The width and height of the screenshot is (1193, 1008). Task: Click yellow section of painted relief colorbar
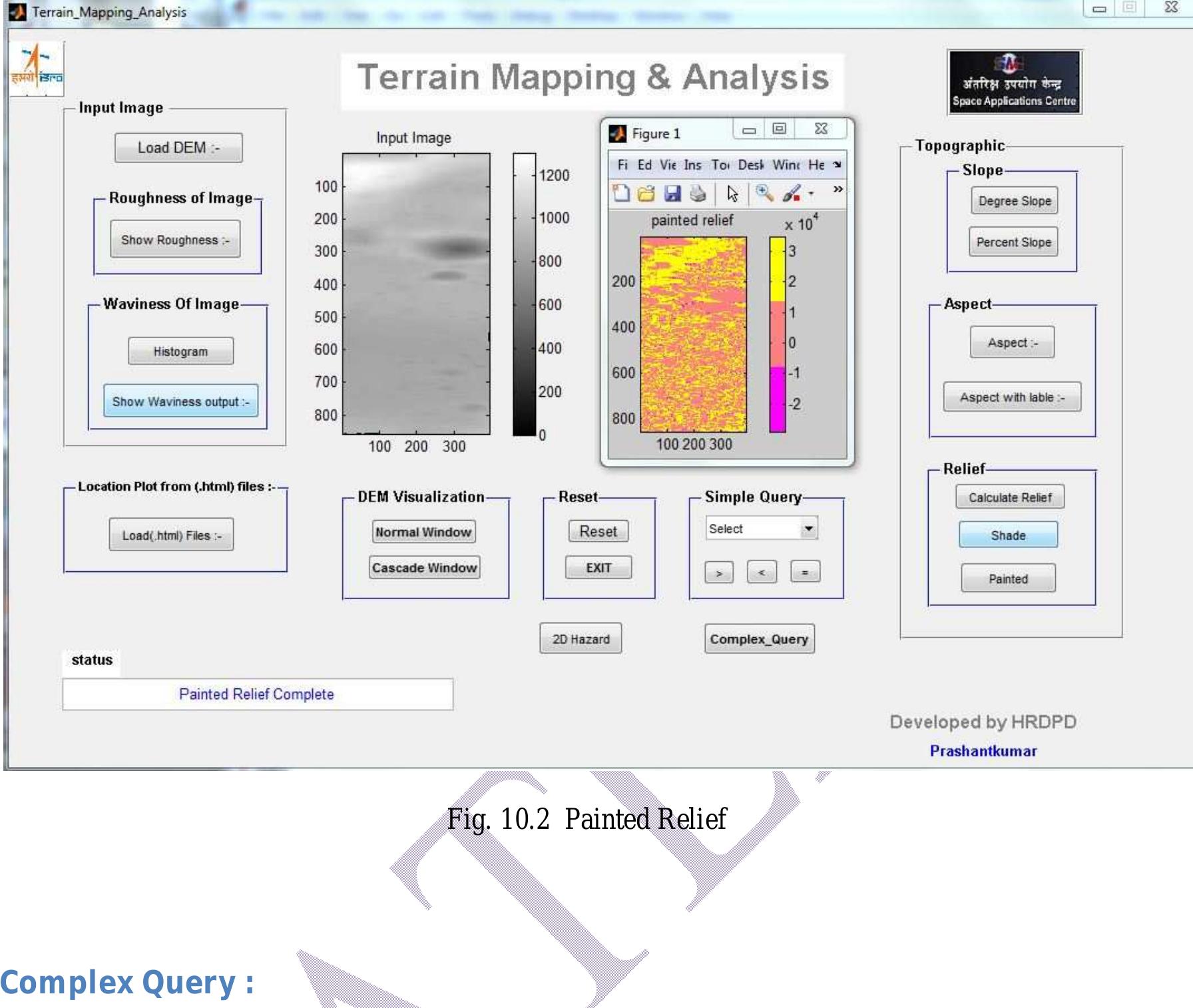(x=777, y=269)
